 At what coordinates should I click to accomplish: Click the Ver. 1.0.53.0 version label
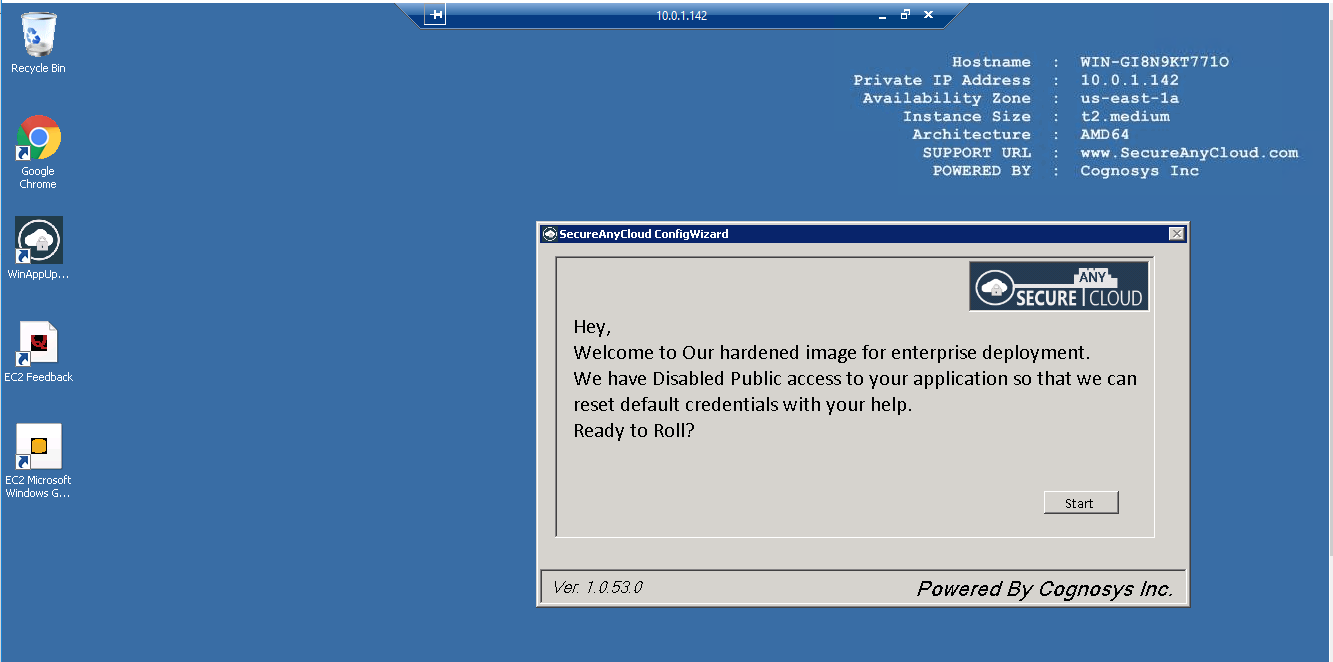point(597,588)
